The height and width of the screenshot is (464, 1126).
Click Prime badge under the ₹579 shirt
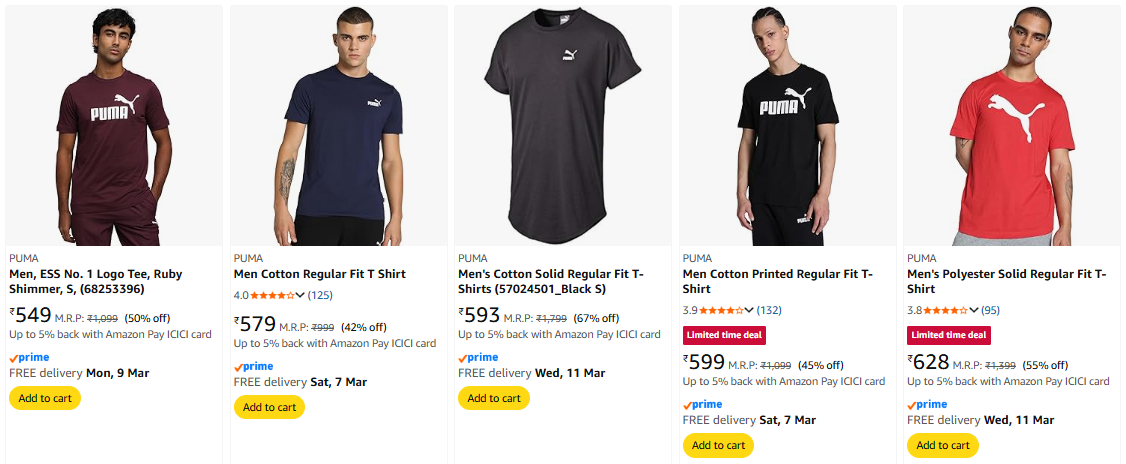point(254,366)
